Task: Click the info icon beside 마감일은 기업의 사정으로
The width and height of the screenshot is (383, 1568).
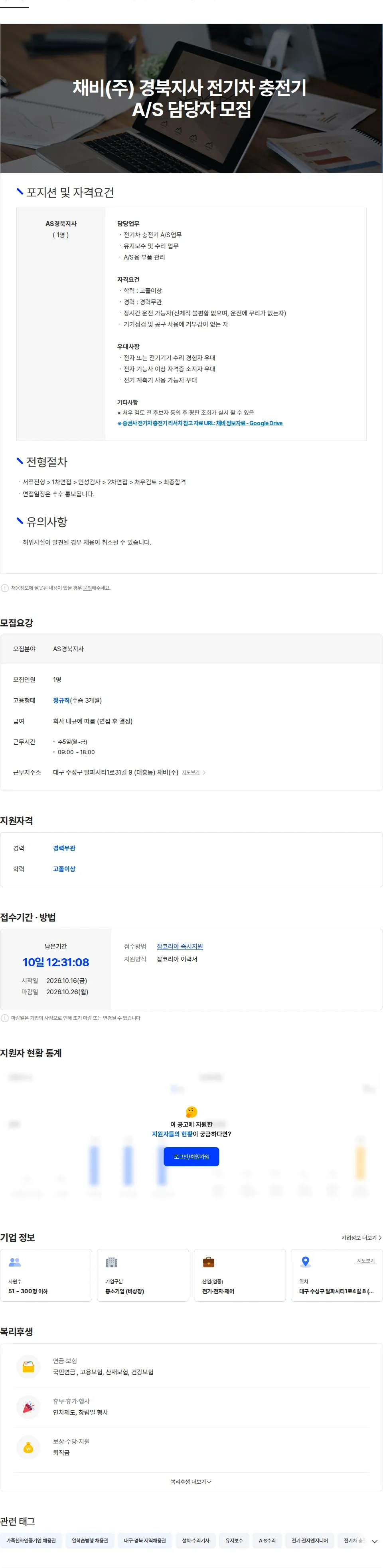Action: point(5,1018)
